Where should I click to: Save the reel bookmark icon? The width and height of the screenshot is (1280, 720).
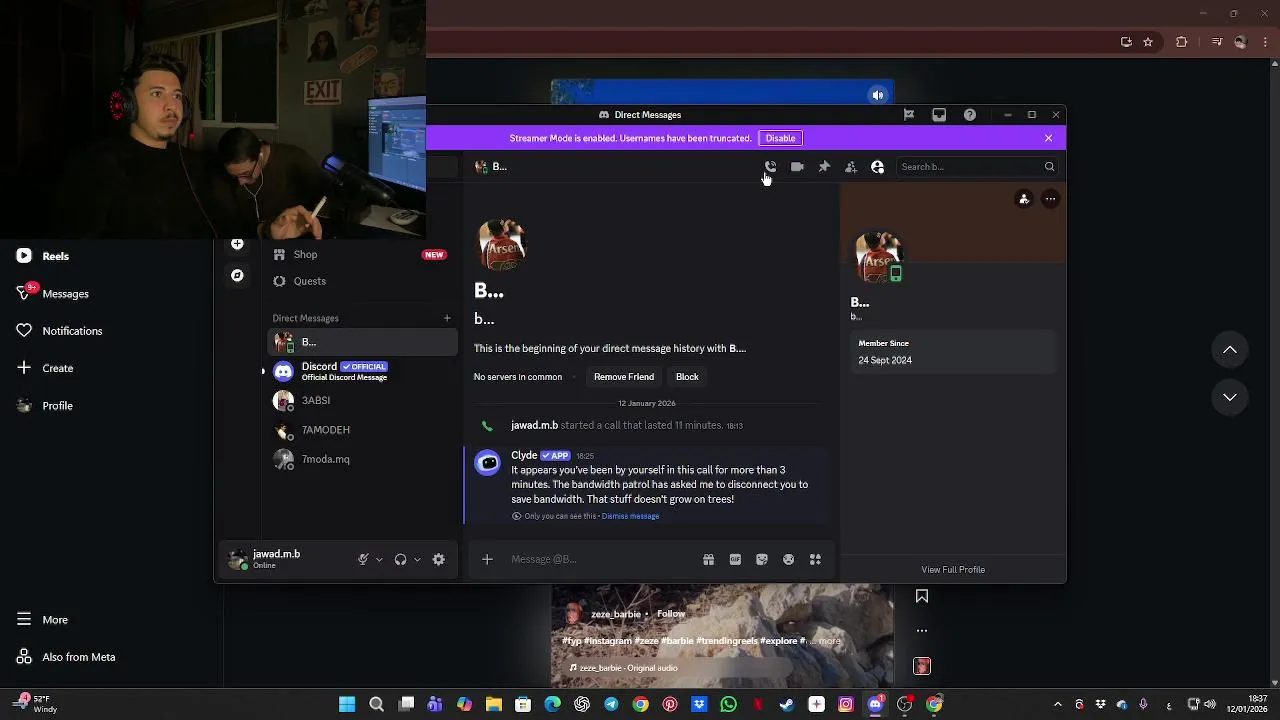click(x=922, y=597)
